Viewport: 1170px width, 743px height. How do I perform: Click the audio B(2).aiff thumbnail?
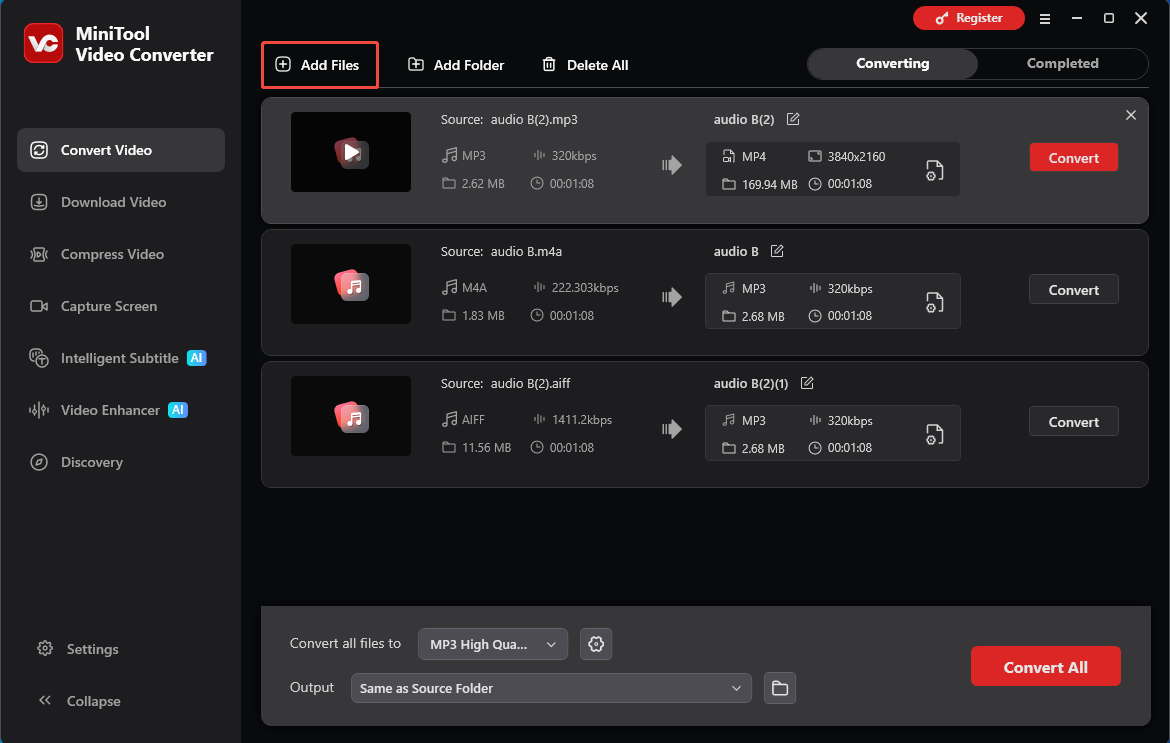[351, 416]
